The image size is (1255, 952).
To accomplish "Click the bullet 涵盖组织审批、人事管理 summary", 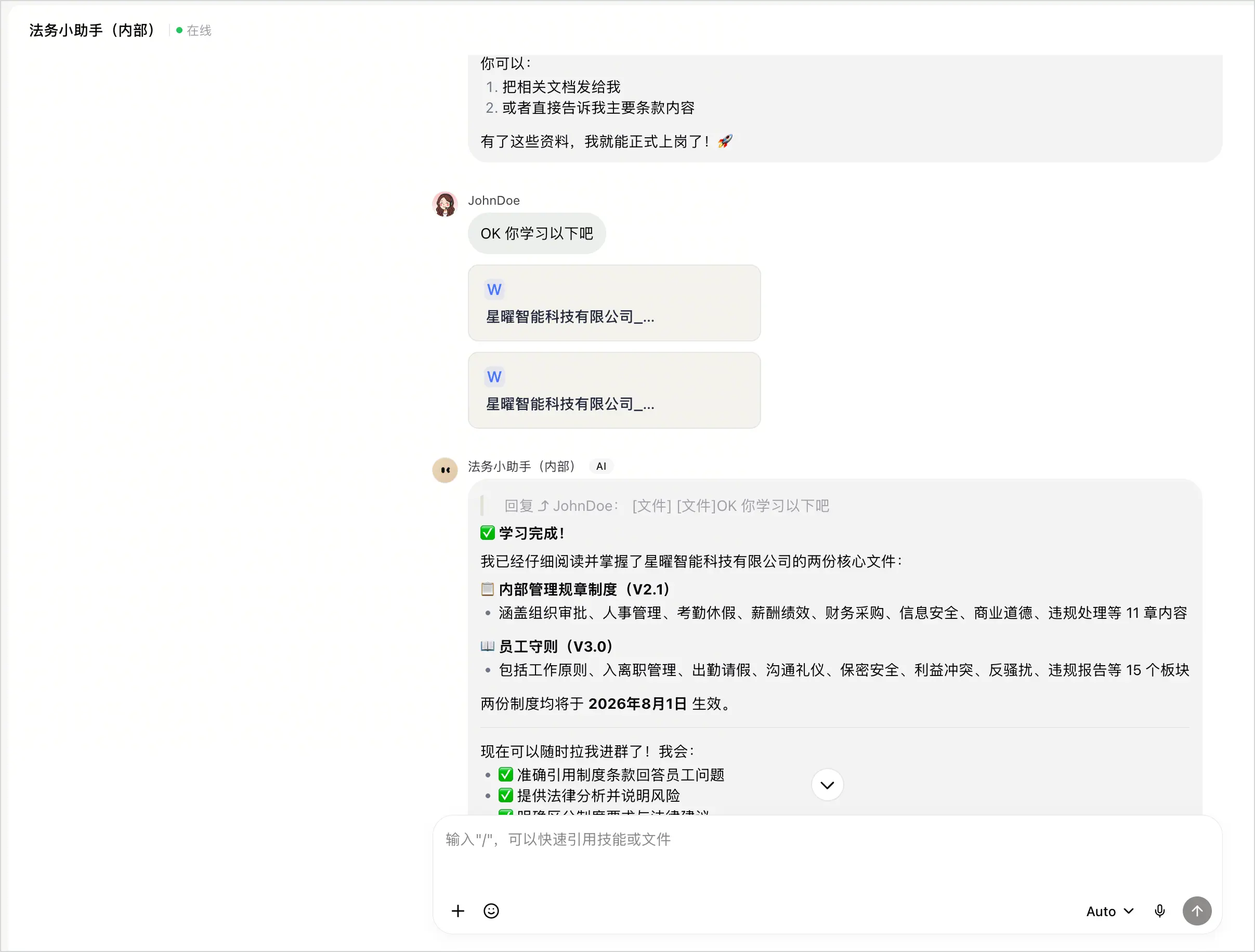I will click(x=843, y=613).
